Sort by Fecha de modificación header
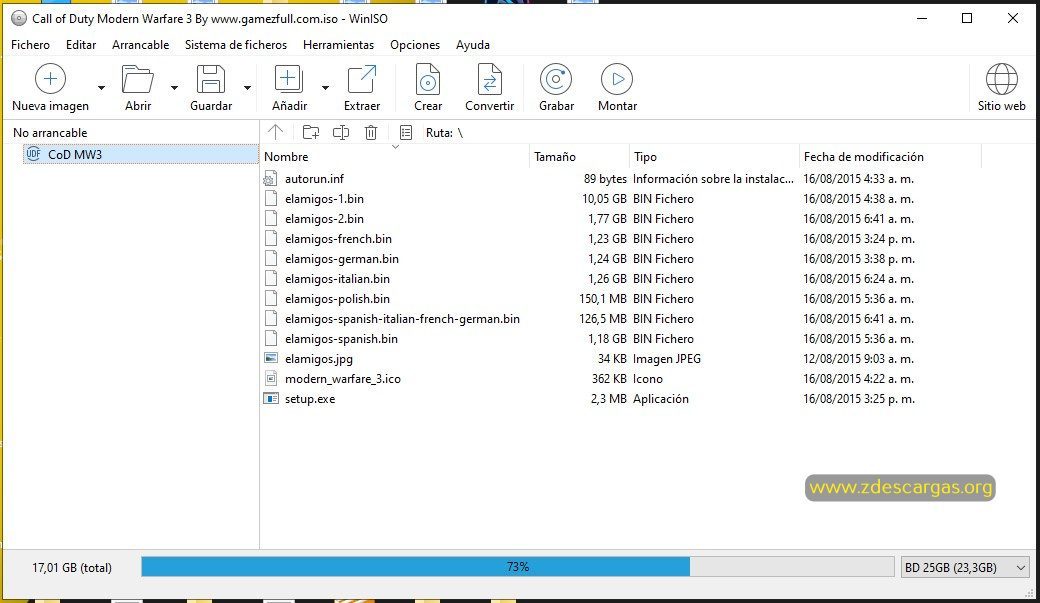Image resolution: width=1040 pixels, height=603 pixels. [890, 157]
